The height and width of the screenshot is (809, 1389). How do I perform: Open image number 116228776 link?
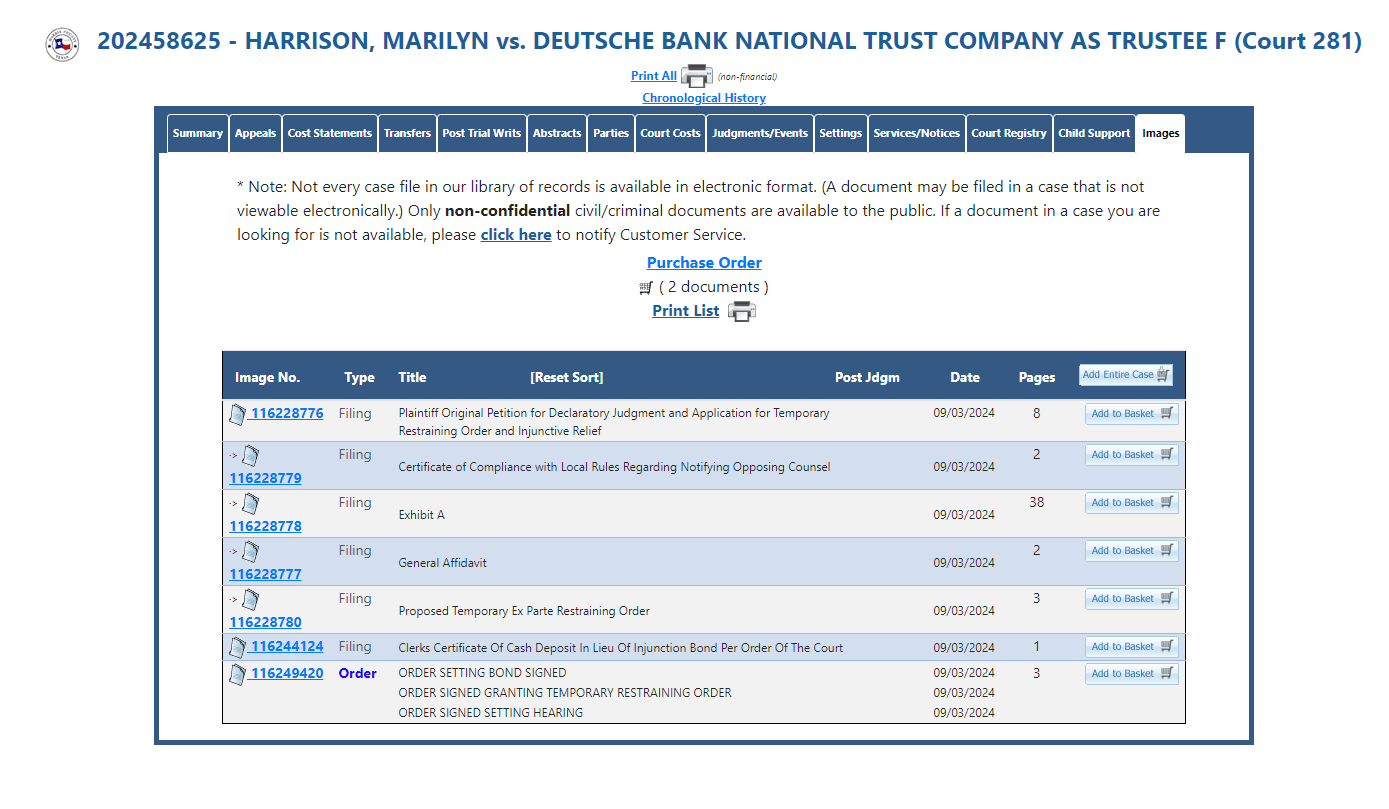(x=287, y=413)
